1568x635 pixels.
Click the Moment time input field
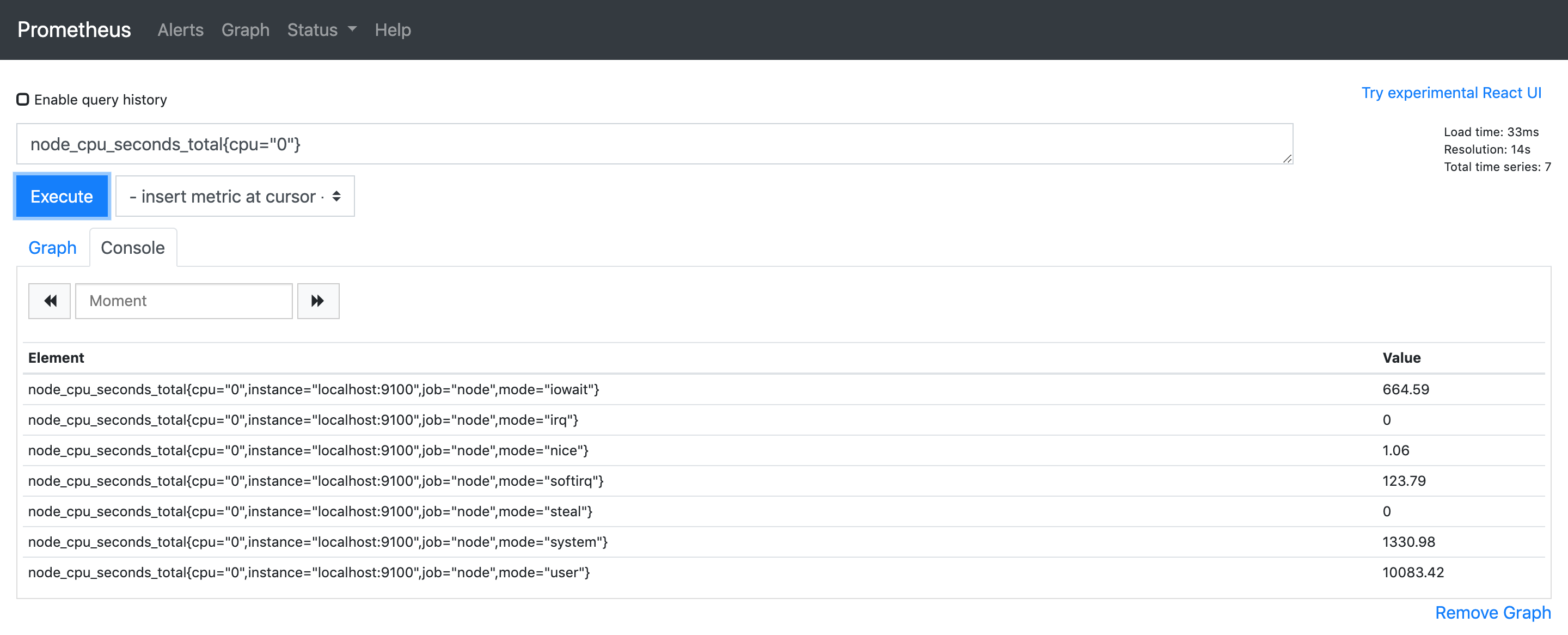(x=184, y=301)
